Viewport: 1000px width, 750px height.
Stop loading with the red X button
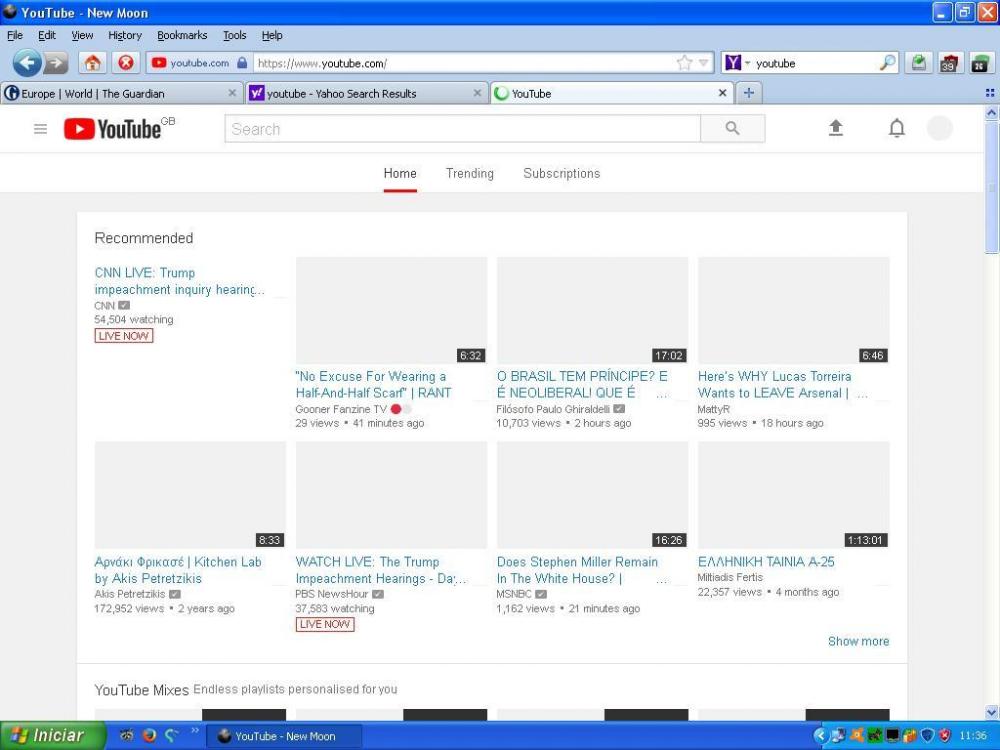[125, 63]
